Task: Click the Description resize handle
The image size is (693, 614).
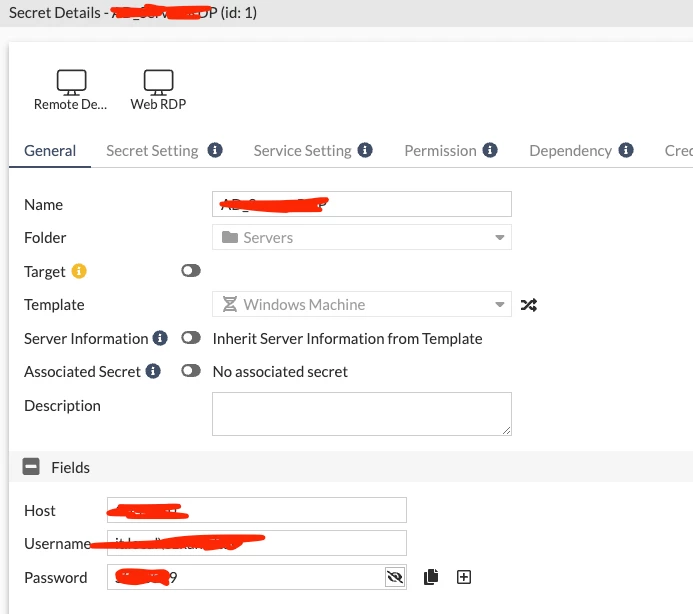Action: 506,430
